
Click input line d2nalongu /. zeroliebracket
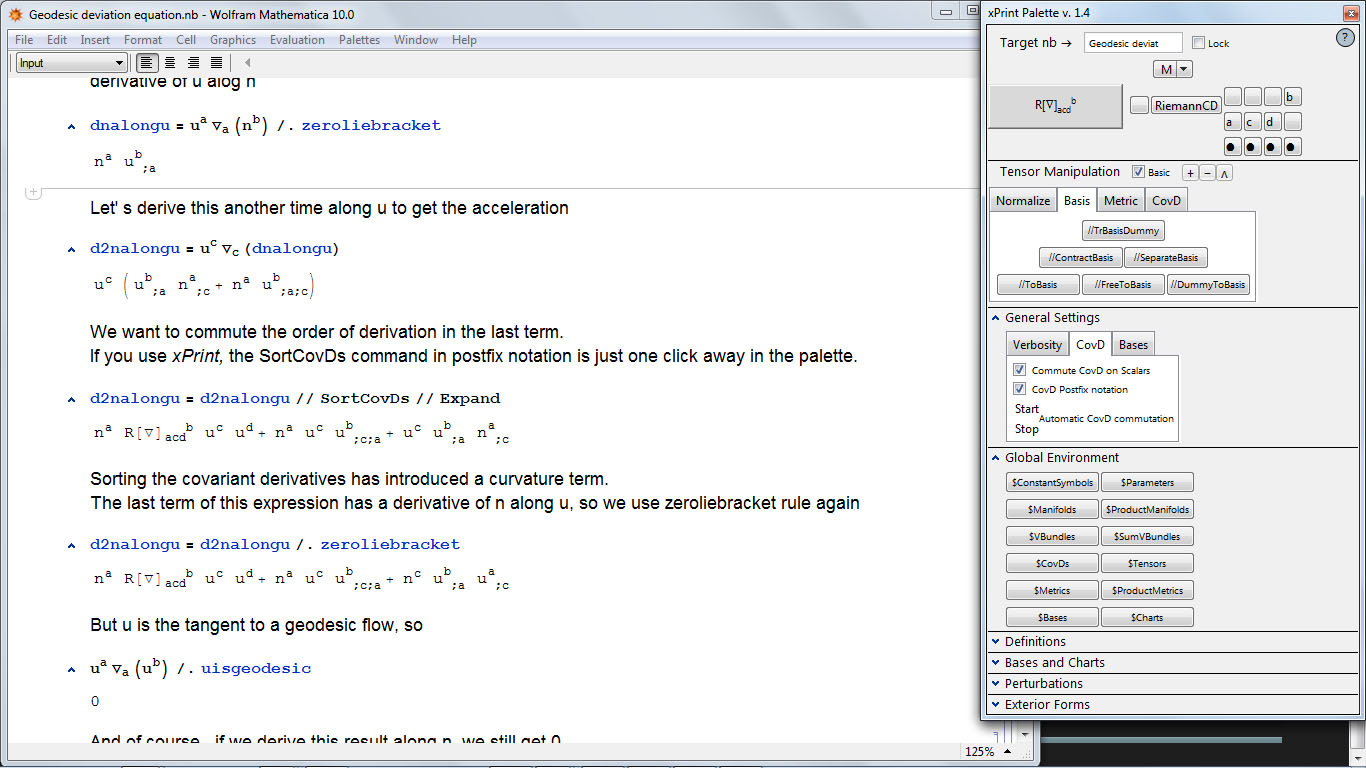[x=275, y=545]
